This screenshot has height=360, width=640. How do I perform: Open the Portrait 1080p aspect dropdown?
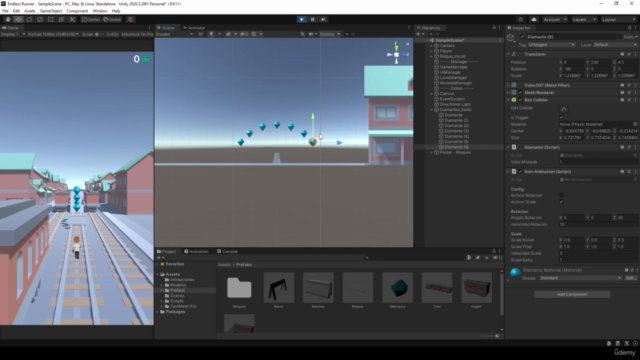[x=53, y=34]
